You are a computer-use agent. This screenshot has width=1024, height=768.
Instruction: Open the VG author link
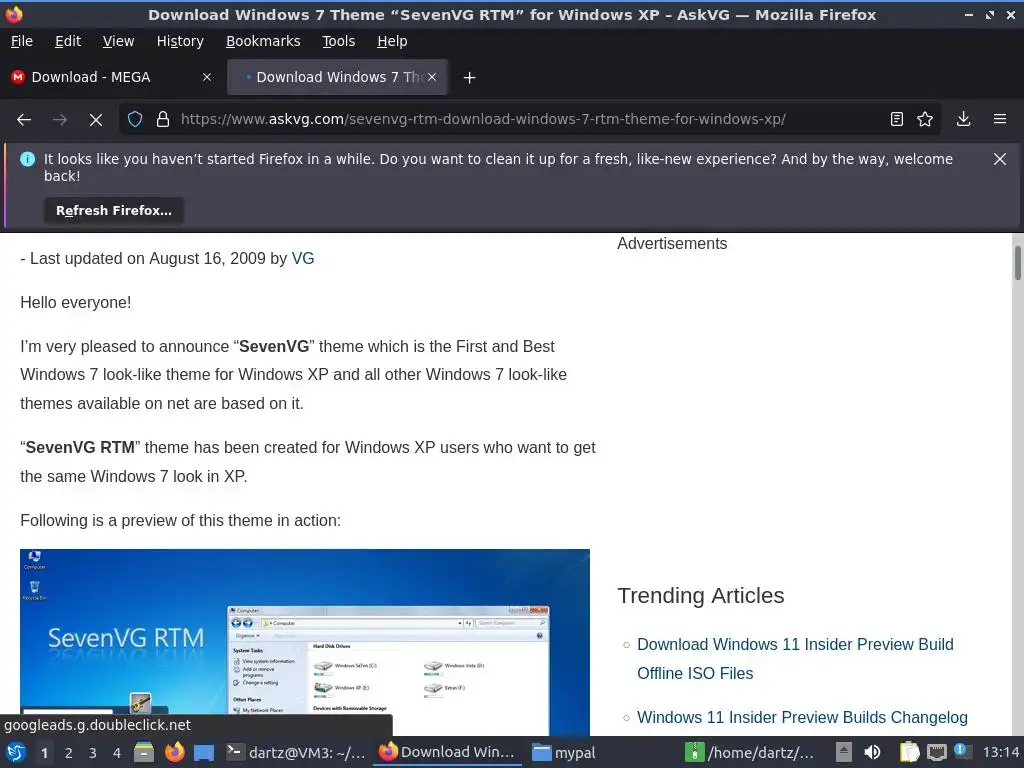coord(302,259)
